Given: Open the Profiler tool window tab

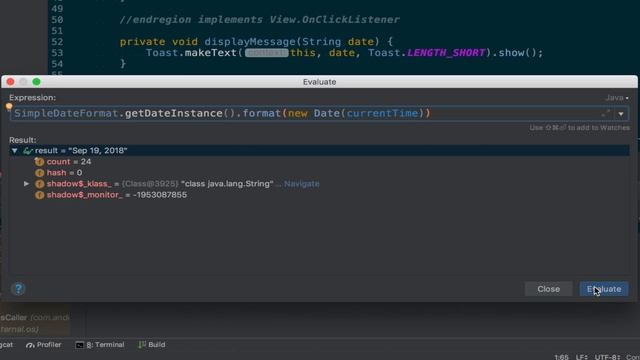Looking at the screenshot, I should [x=44, y=345].
